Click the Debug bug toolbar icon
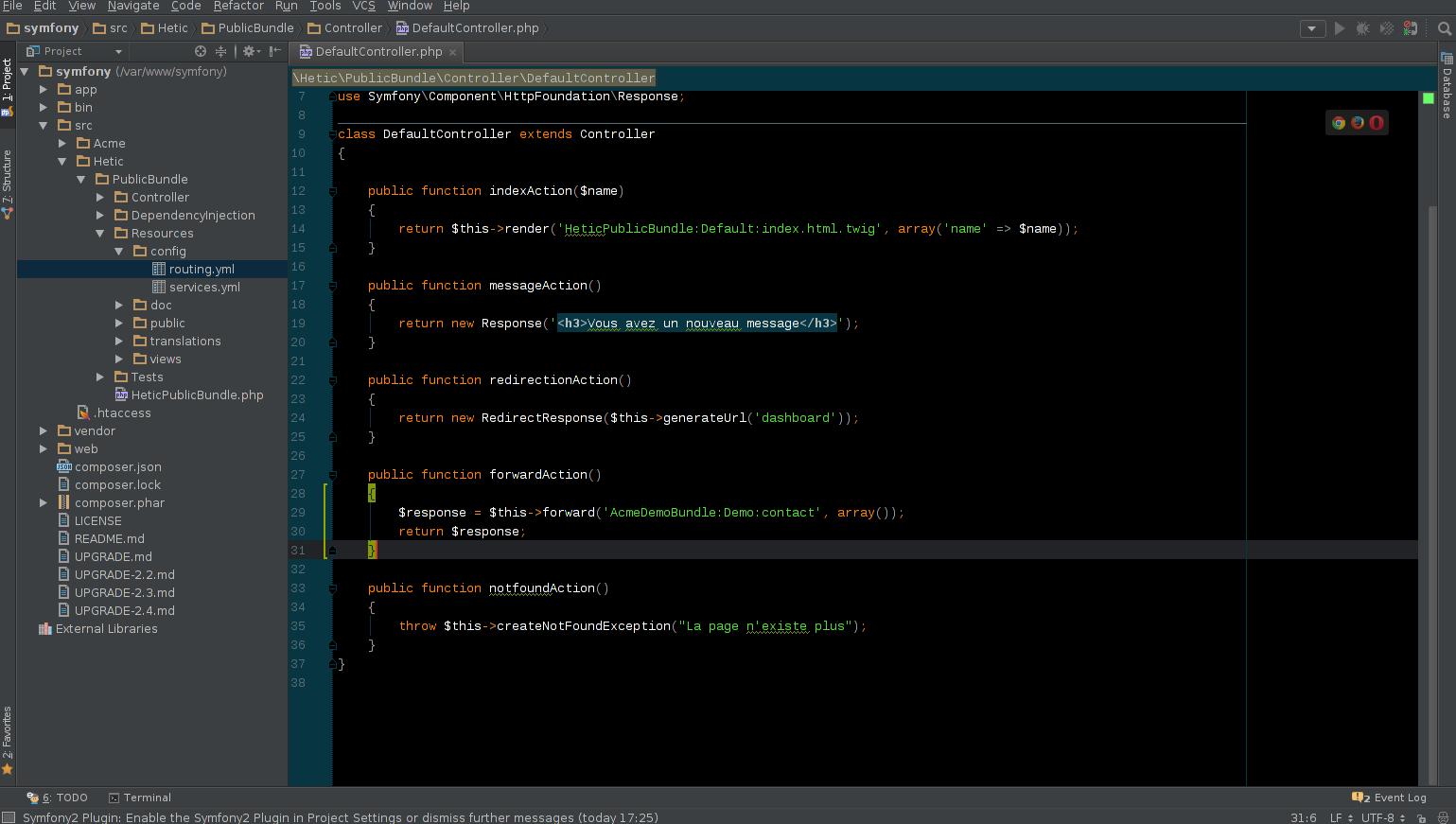Screen dimensions: 1456x824 pyautogui.click(x=1362, y=28)
